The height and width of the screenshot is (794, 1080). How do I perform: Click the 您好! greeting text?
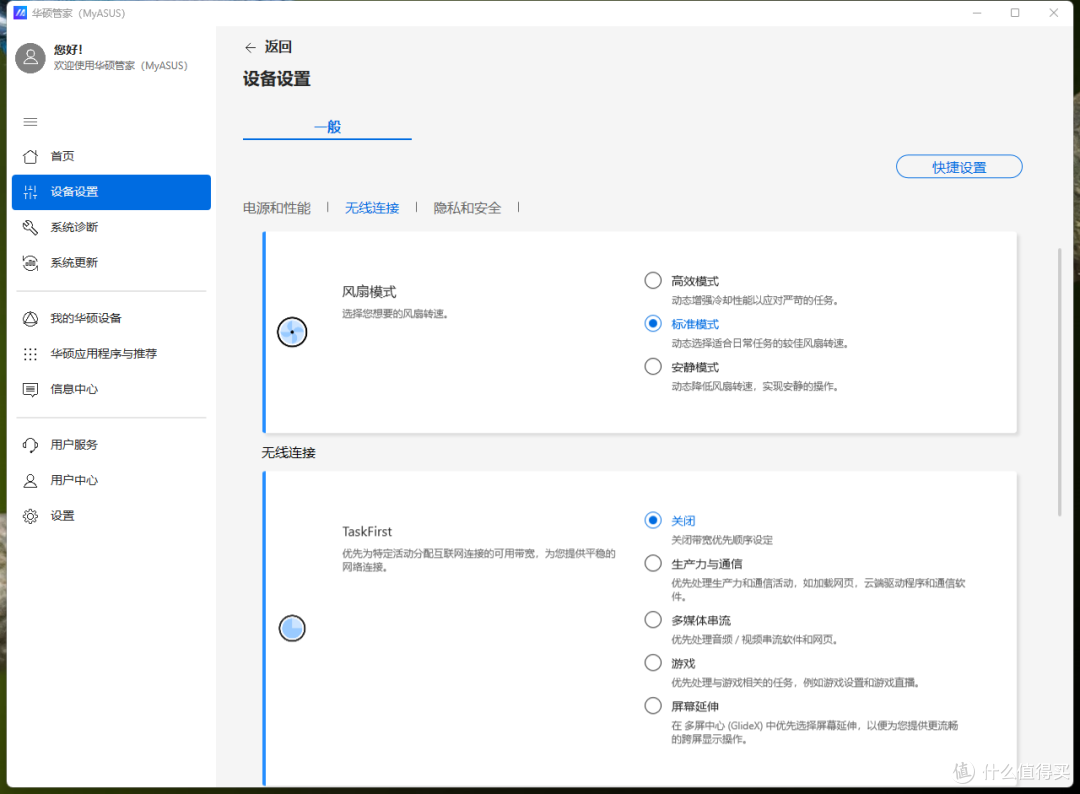[x=68, y=50]
